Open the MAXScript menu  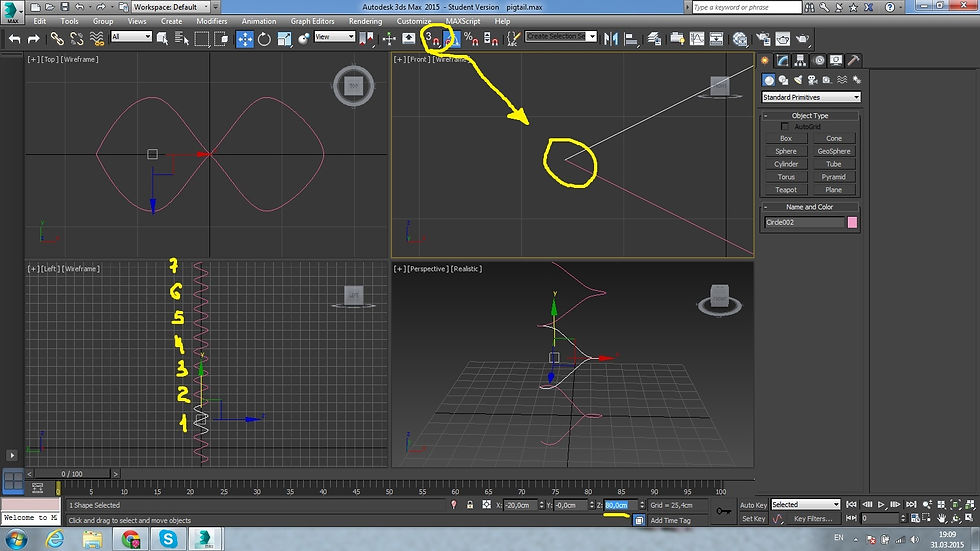pos(462,21)
